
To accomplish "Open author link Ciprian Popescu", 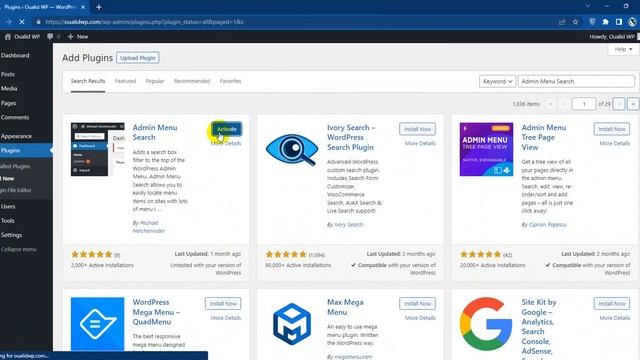I will coord(548,225).
